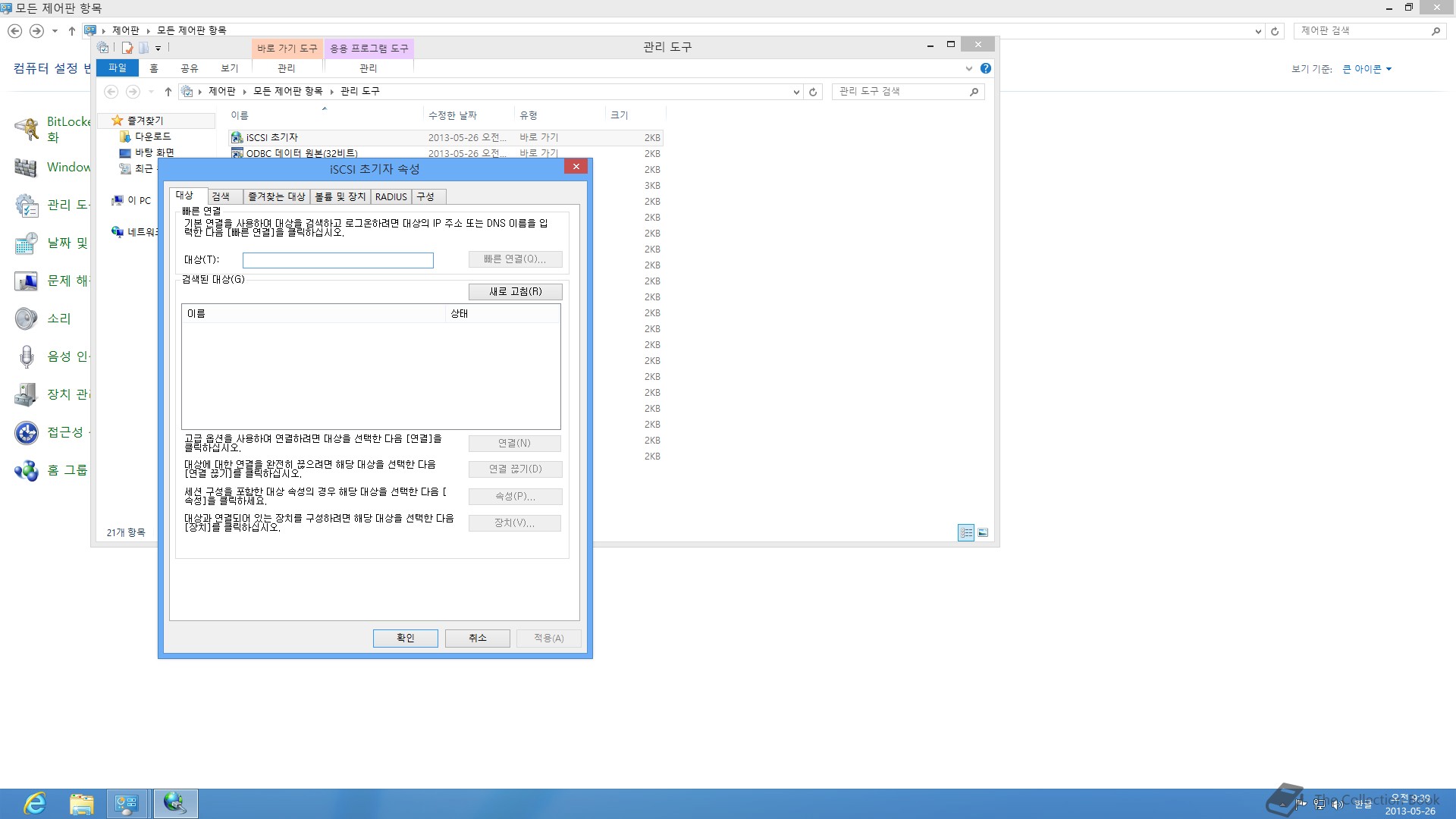The height and width of the screenshot is (819, 1456).
Task: Click the iSCSI 초기자 file icon
Action: click(237, 137)
